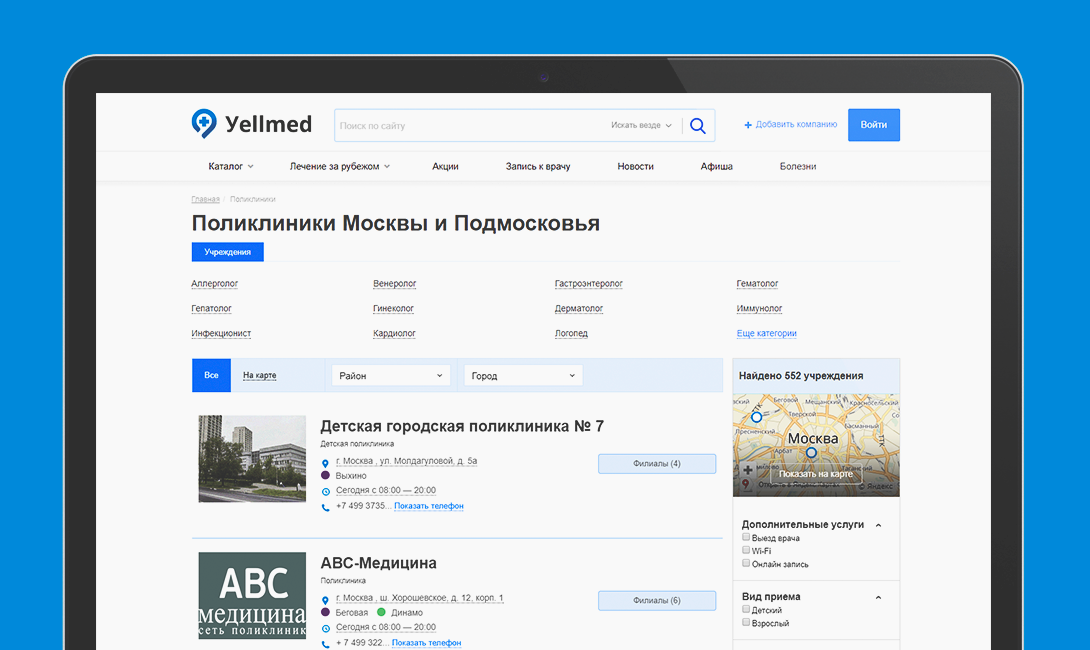Open the Город dropdown
The height and width of the screenshot is (650, 1090).
(x=523, y=375)
